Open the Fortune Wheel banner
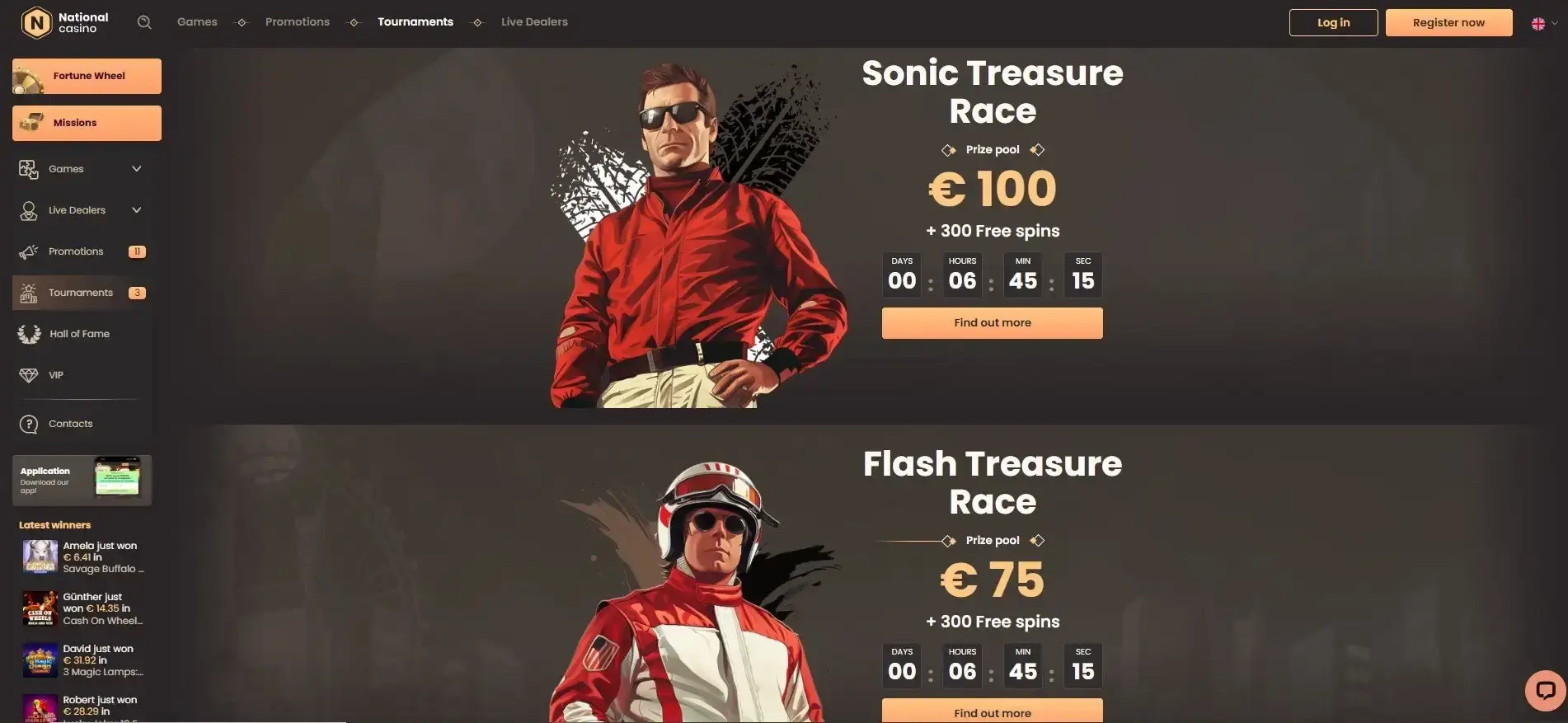Screen dimensions: 1568x723 [87, 76]
